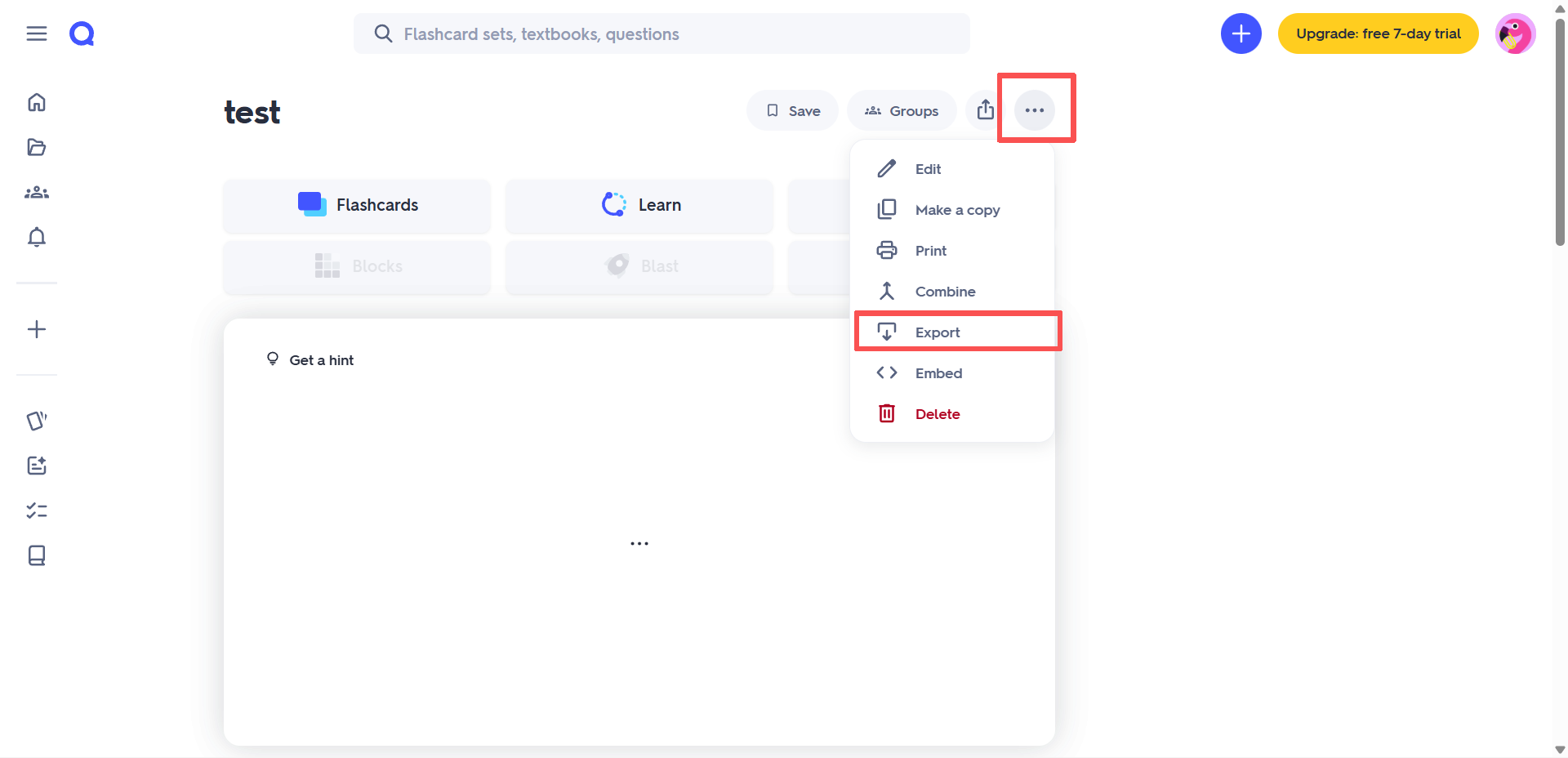Viewport: 1568px width, 758px height.
Task: Click the search magnifier icon
Action: coord(383,33)
